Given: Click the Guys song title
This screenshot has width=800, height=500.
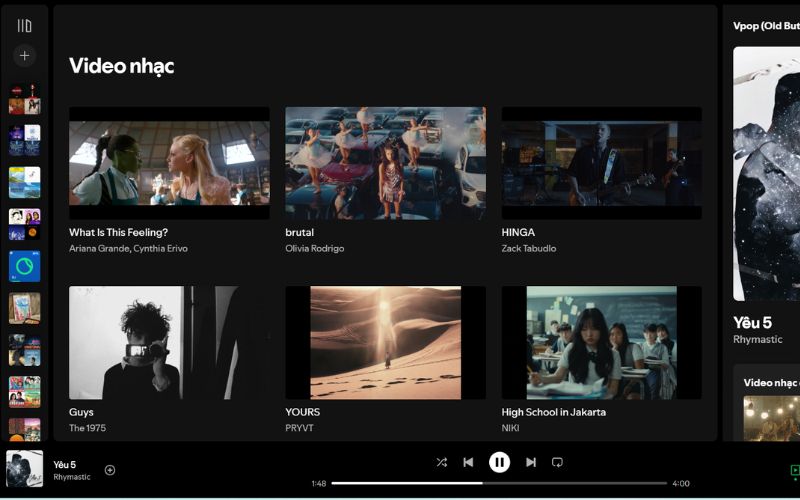Looking at the screenshot, I should (81, 412).
